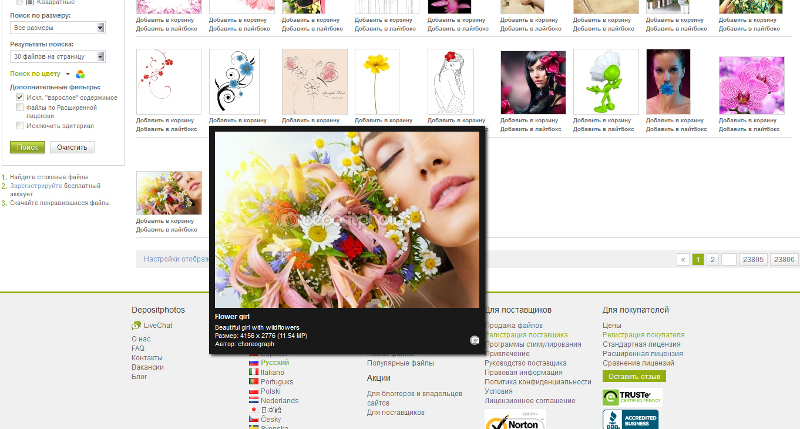Open the blue flowers black swirl thumbnail
The height and width of the screenshot is (429, 800).
click(x=235, y=82)
